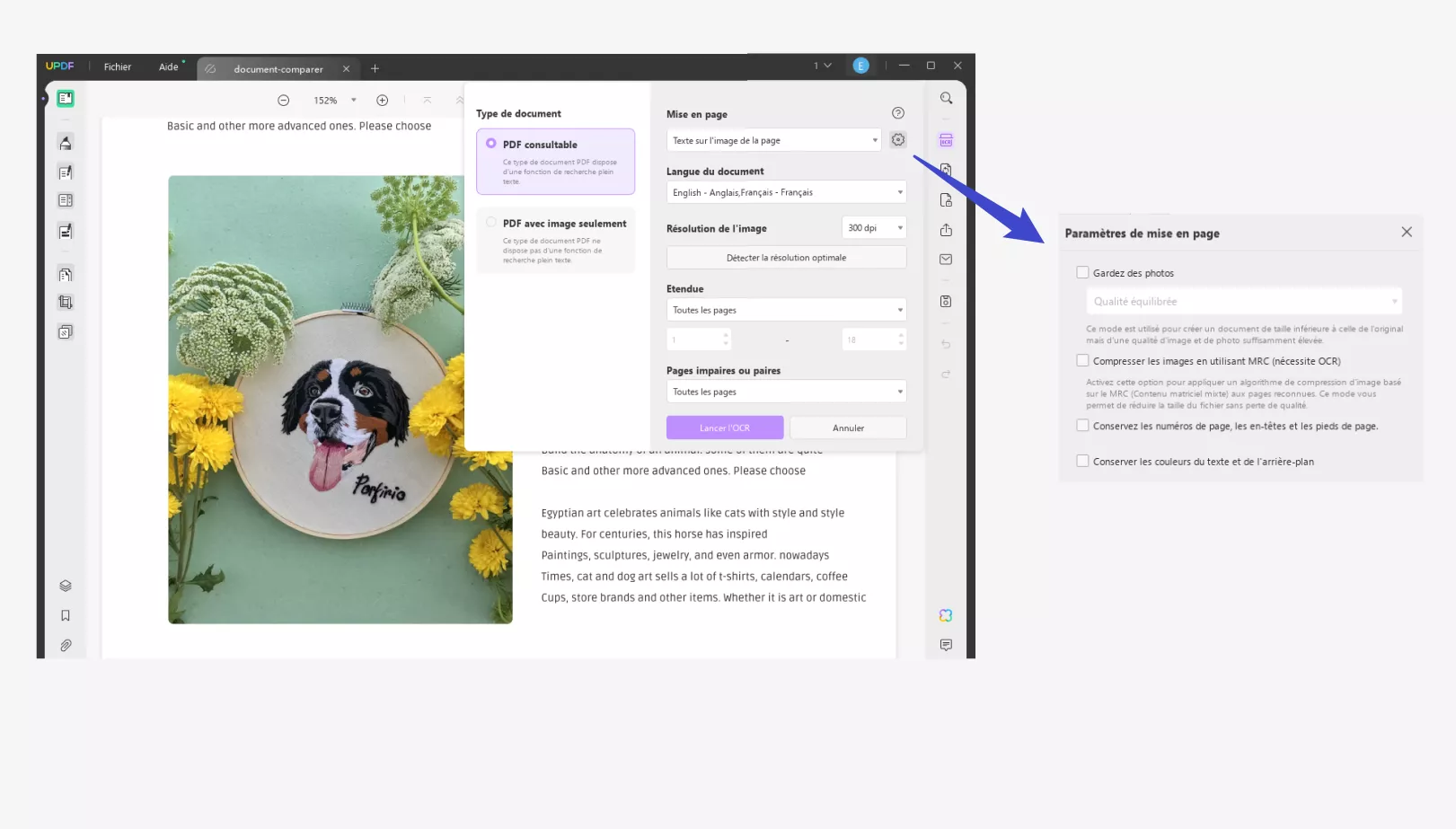This screenshot has height=829, width=1456.
Task: Jump to the first page arrow
Action: pos(428,101)
